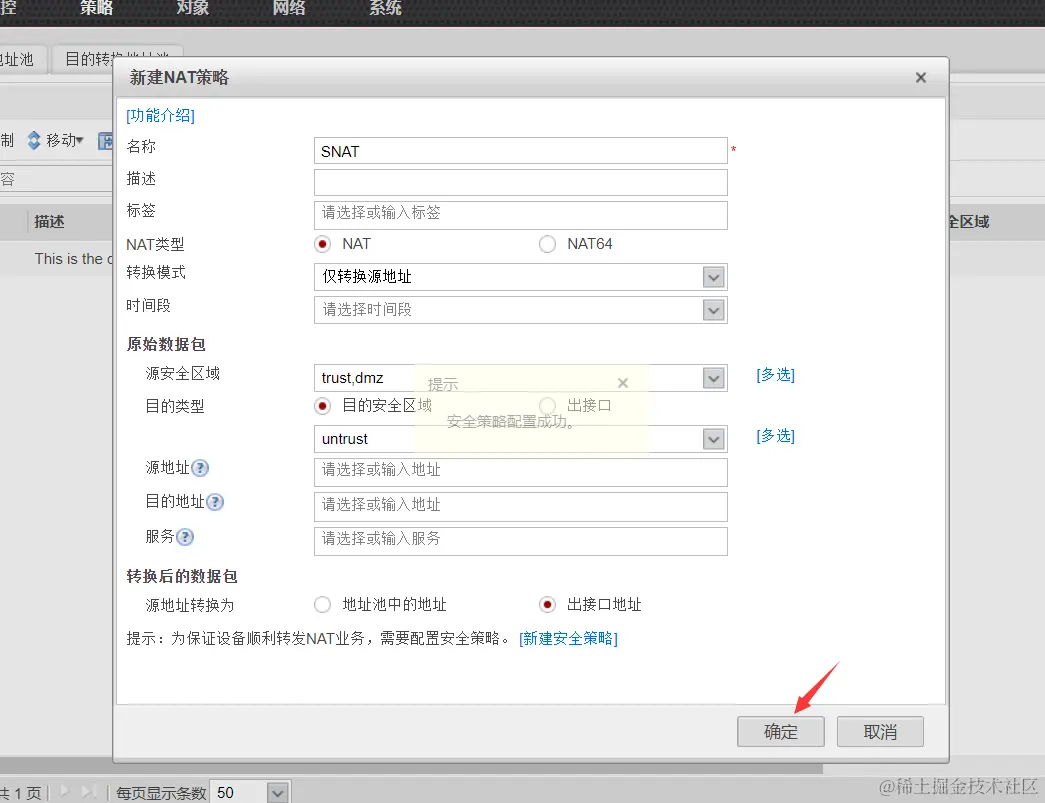This screenshot has height=803, width=1045.
Task: Click the 仅转换源地址 mode field
Action: (x=521, y=277)
